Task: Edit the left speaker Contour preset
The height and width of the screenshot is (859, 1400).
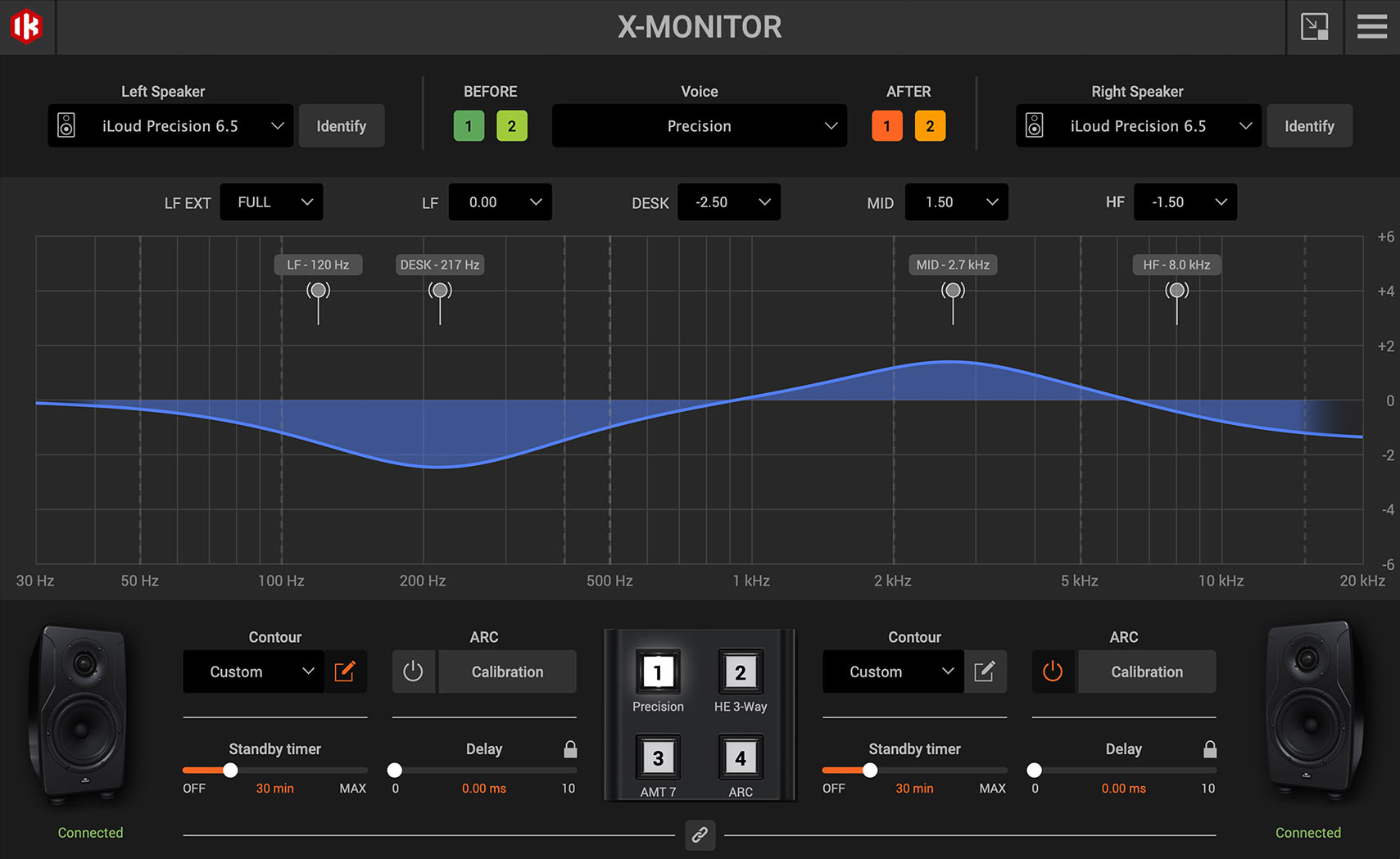Action: (x=345, y=671)
